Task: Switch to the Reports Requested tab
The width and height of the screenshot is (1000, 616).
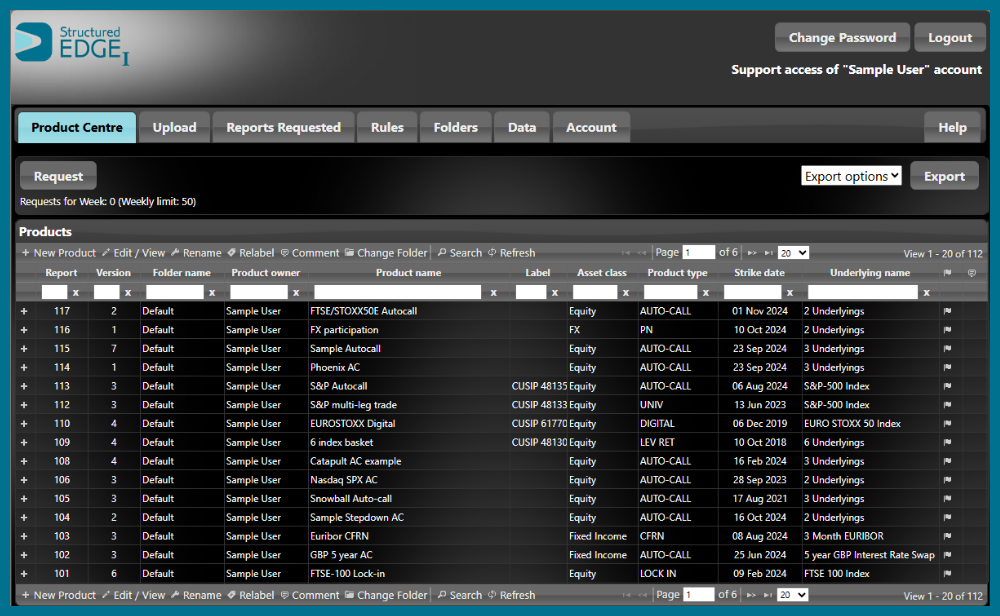Action: pos(283,128)
